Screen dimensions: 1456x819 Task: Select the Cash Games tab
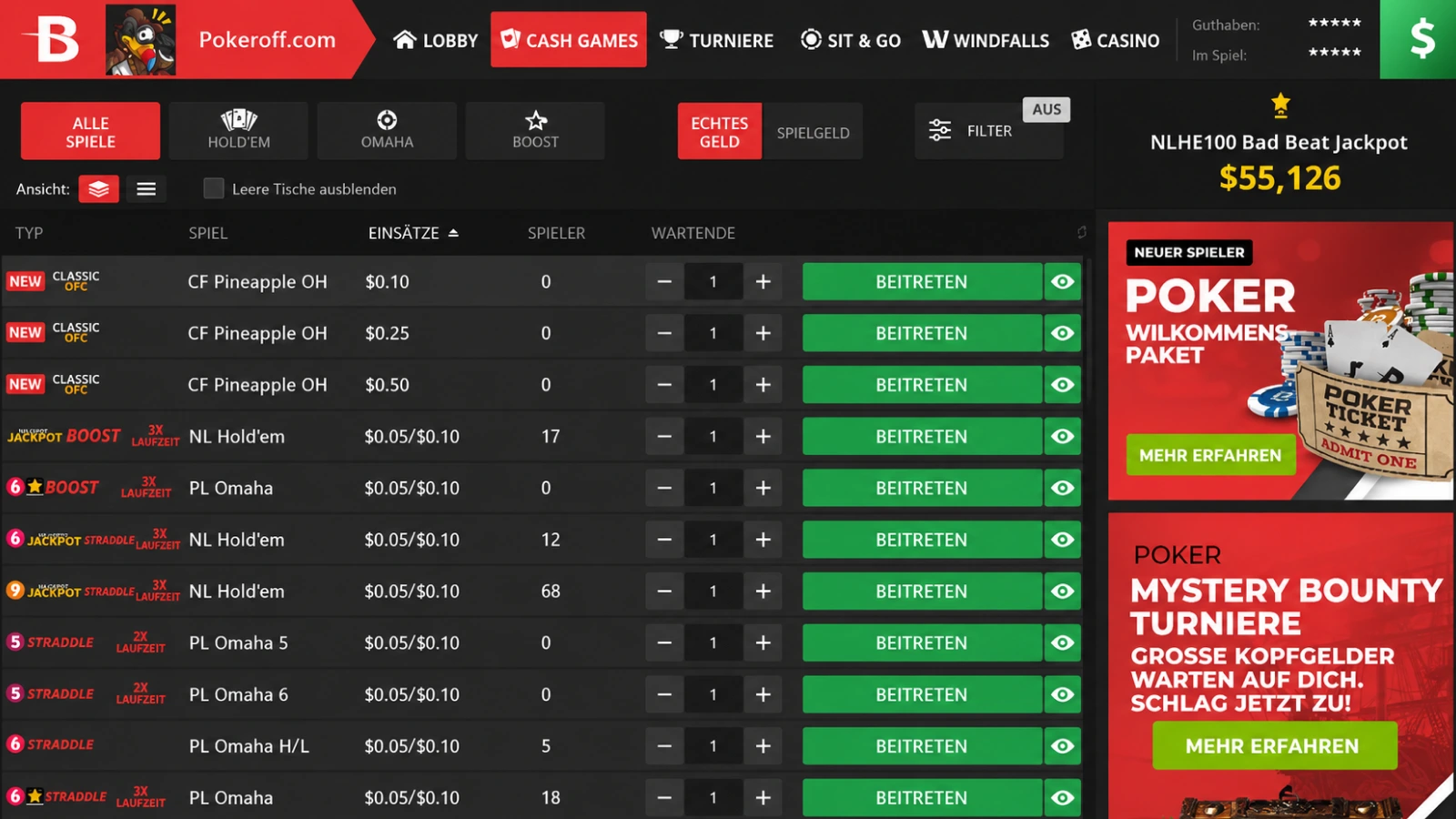[569, 40]
